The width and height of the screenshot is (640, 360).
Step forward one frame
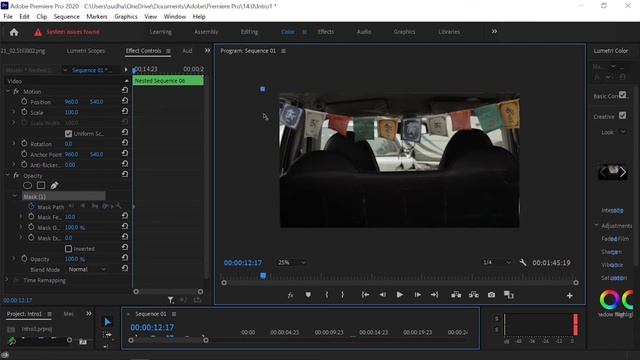[x=418, y=295]
